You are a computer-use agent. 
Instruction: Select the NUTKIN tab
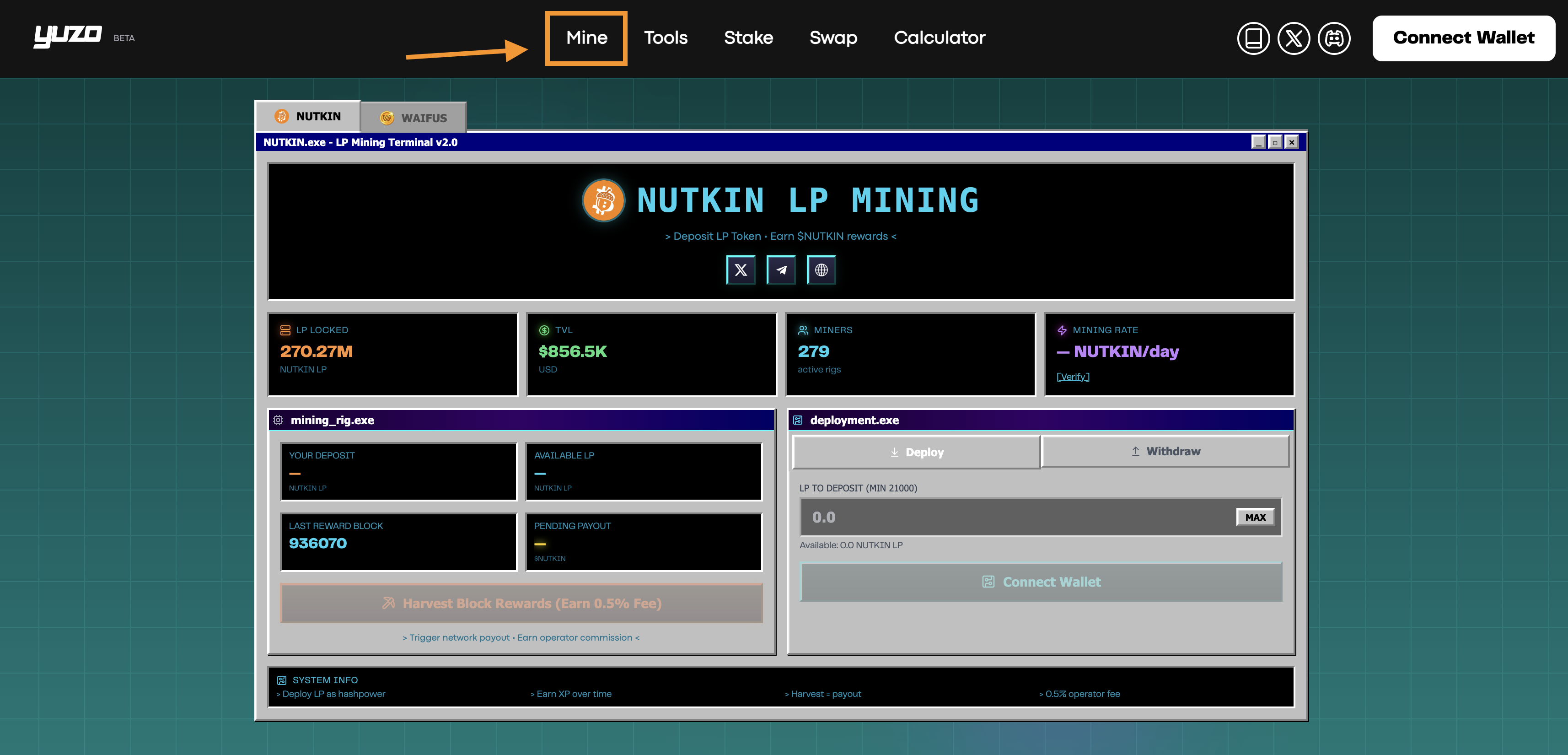[x=308, y=116]
